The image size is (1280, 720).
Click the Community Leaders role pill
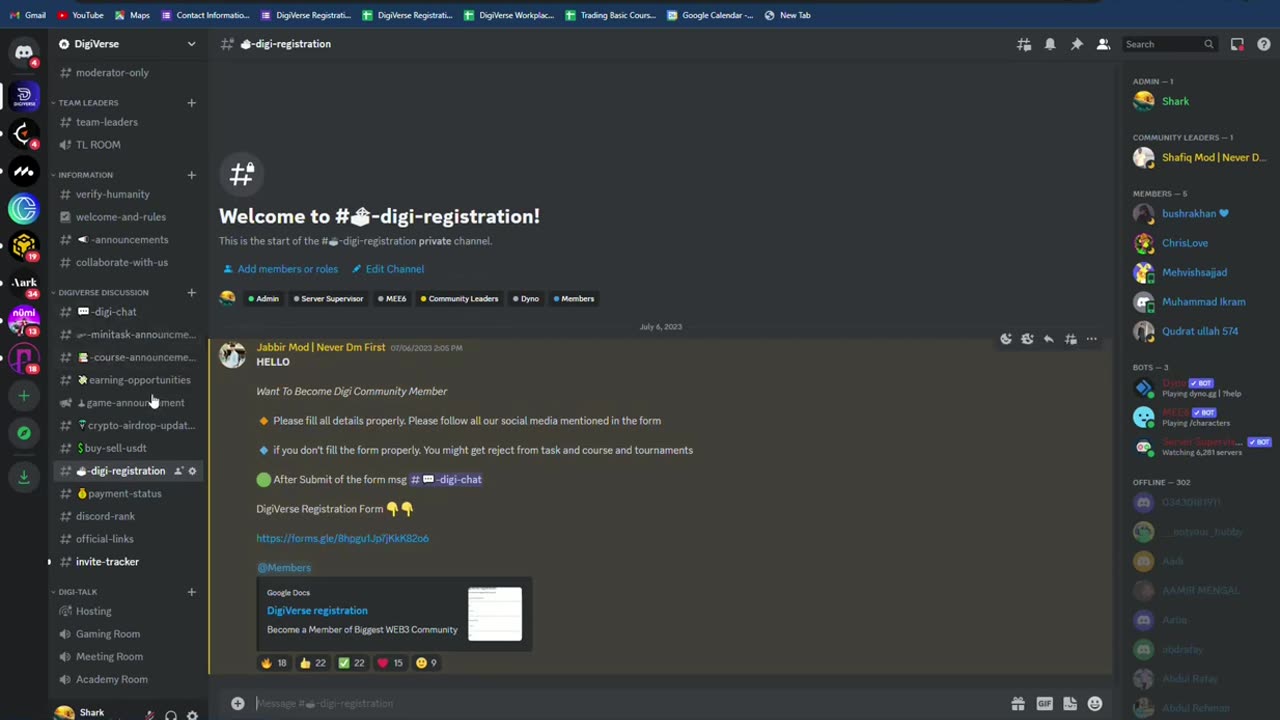click(459, 299)
